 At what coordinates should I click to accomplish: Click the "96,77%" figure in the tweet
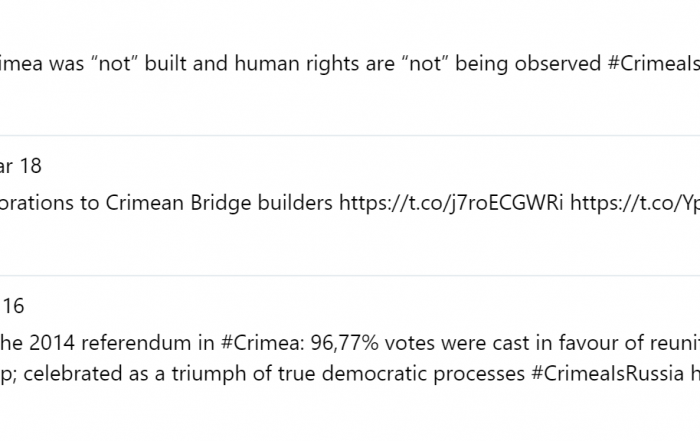344,343
